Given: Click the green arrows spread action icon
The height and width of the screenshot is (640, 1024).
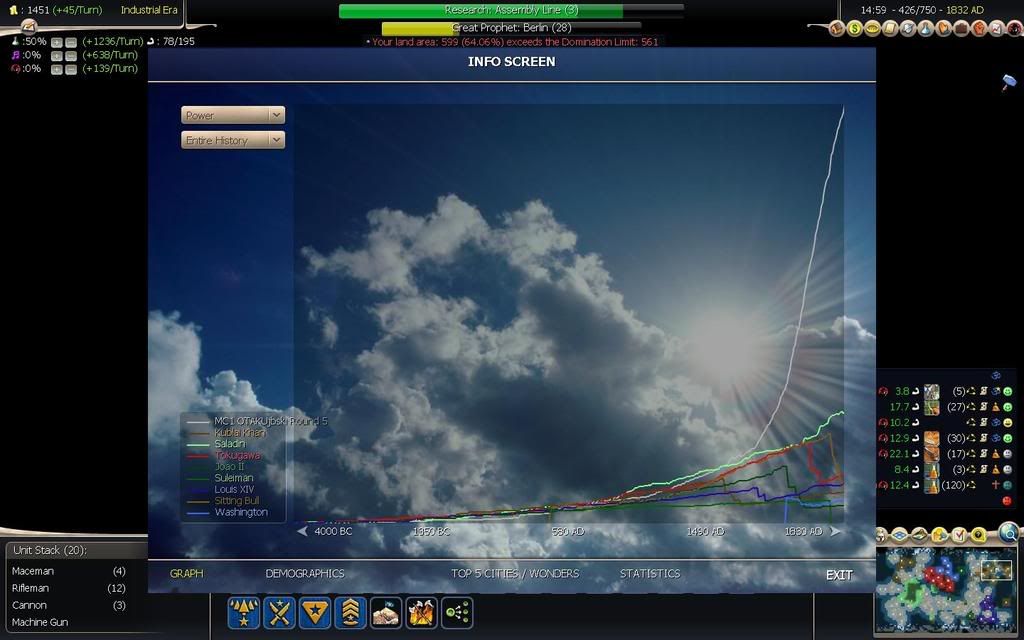Looking at the screenshot, I should click(x=457, y=613).
